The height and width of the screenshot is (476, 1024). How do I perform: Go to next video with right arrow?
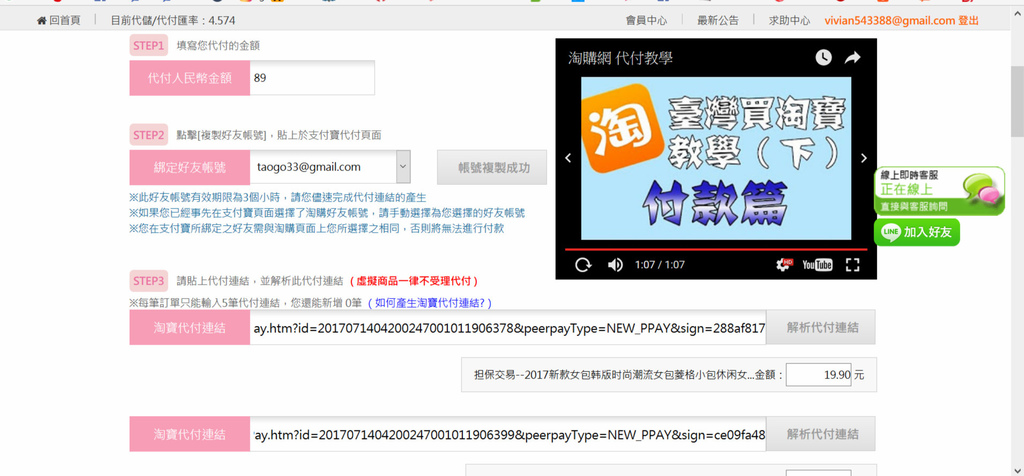pos(864,158)
